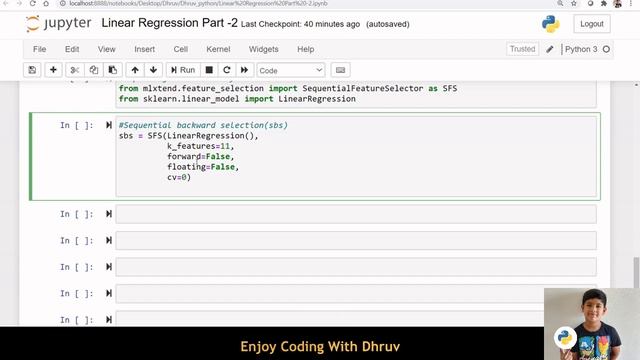Click the browser reload button
The width and height of the screenshot is (640, 360).
pos(33,3)
